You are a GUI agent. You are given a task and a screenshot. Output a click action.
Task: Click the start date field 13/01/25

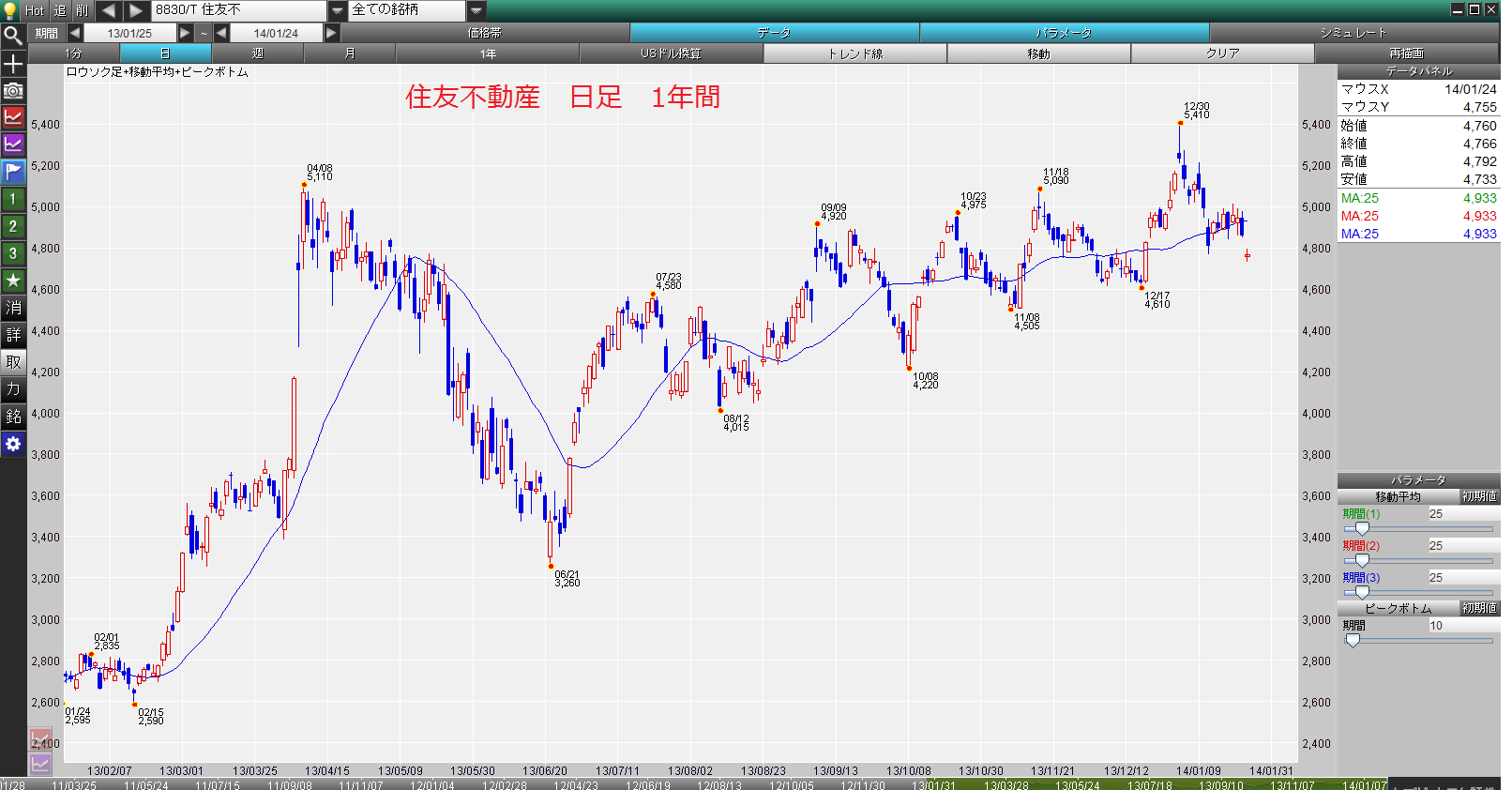(x=129, y=33)
